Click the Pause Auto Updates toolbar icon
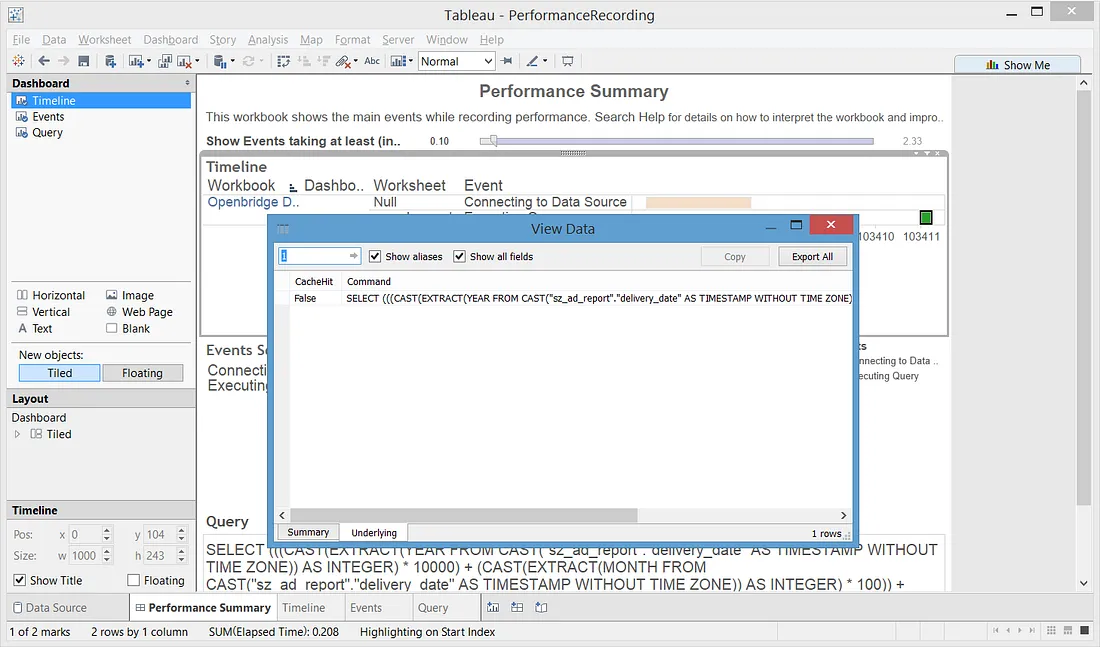Viewport: 1100px width, 647px height. (x=220, y=62)
